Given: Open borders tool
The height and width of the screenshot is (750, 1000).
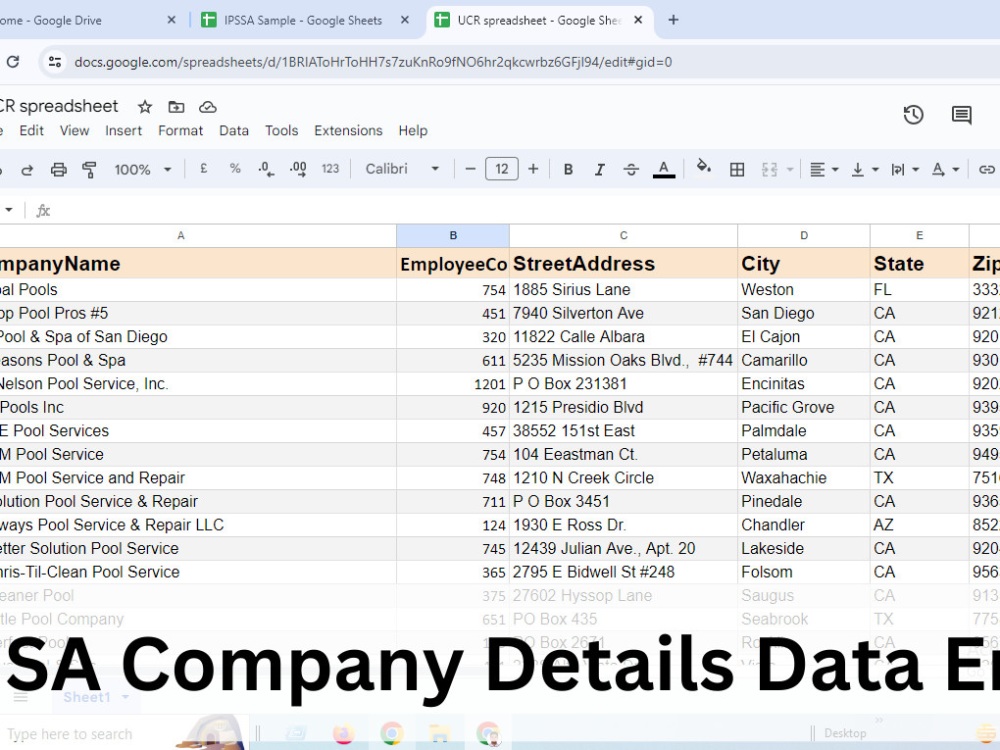Looking at the screenshot, I should point(737,170).
